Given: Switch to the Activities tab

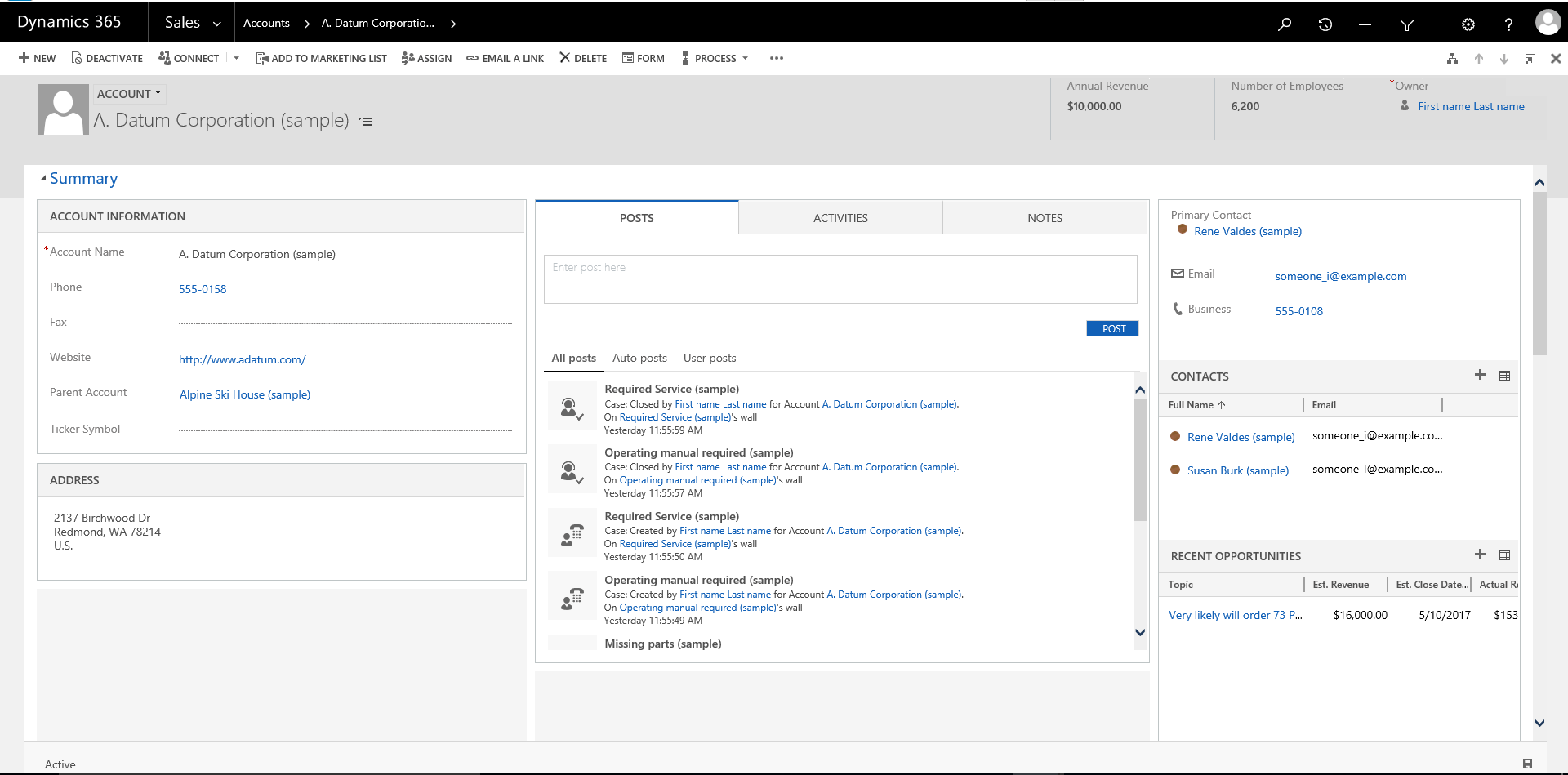Looking at the screenshot, I should click(x=840, y=217).
